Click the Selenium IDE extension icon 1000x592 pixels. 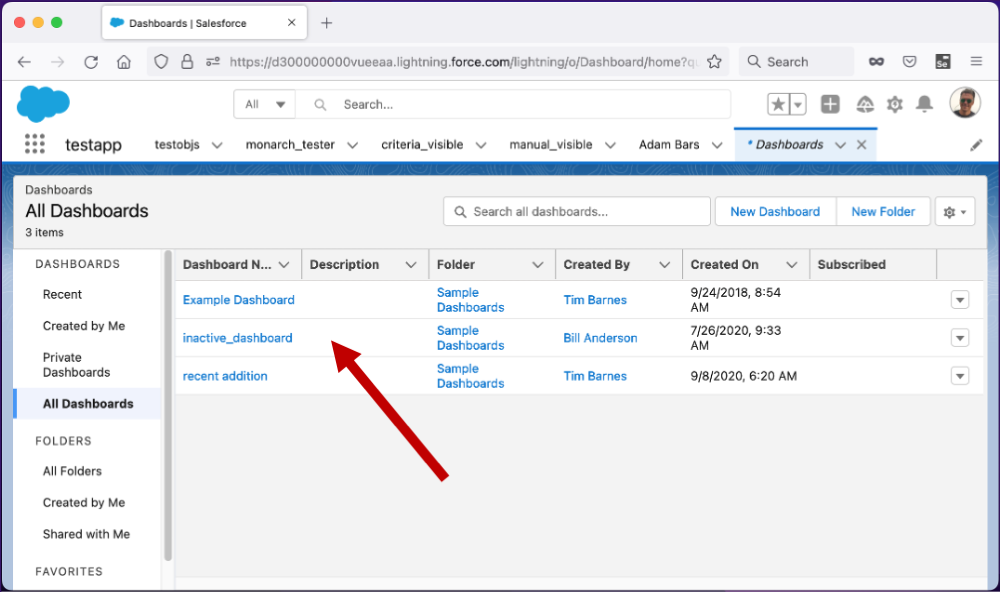pyautogui.click(x=943, y=62)
